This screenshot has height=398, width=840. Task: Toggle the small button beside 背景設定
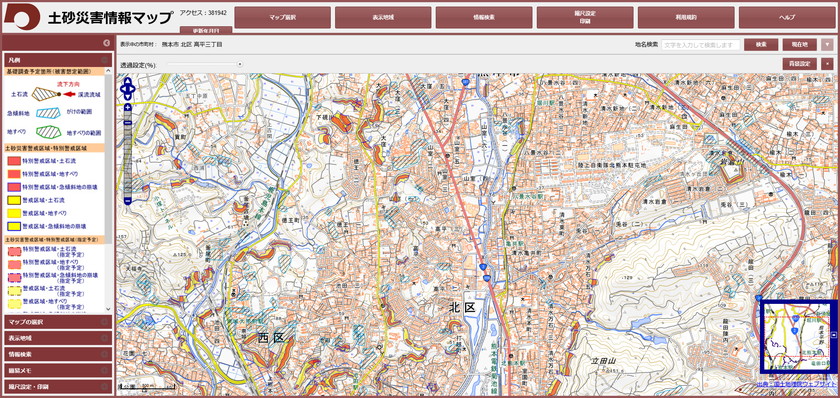[x=828, y=64]
